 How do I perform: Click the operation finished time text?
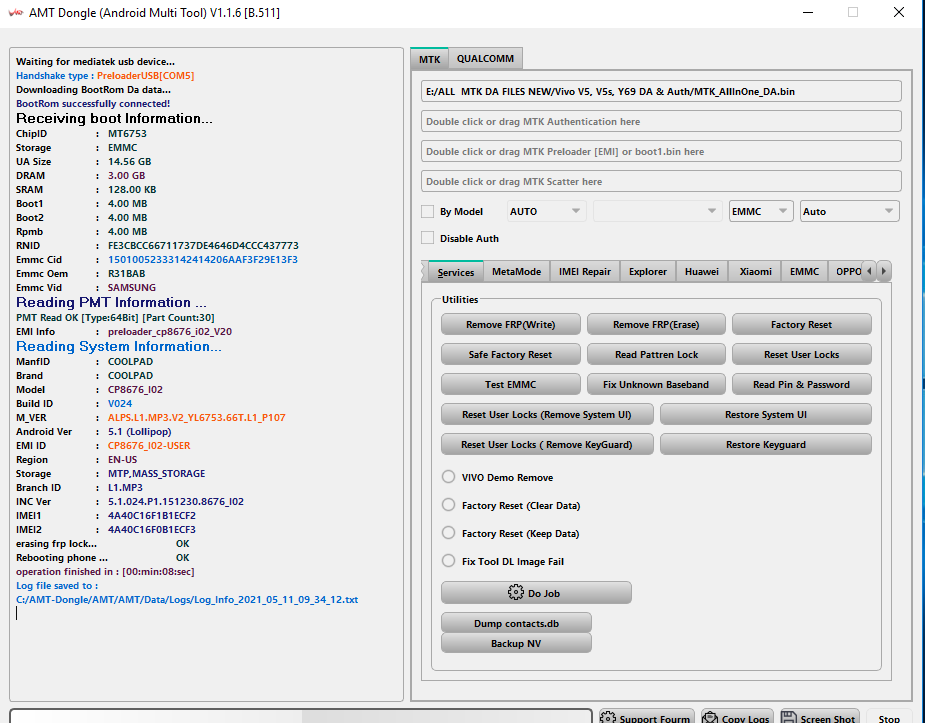105,571
